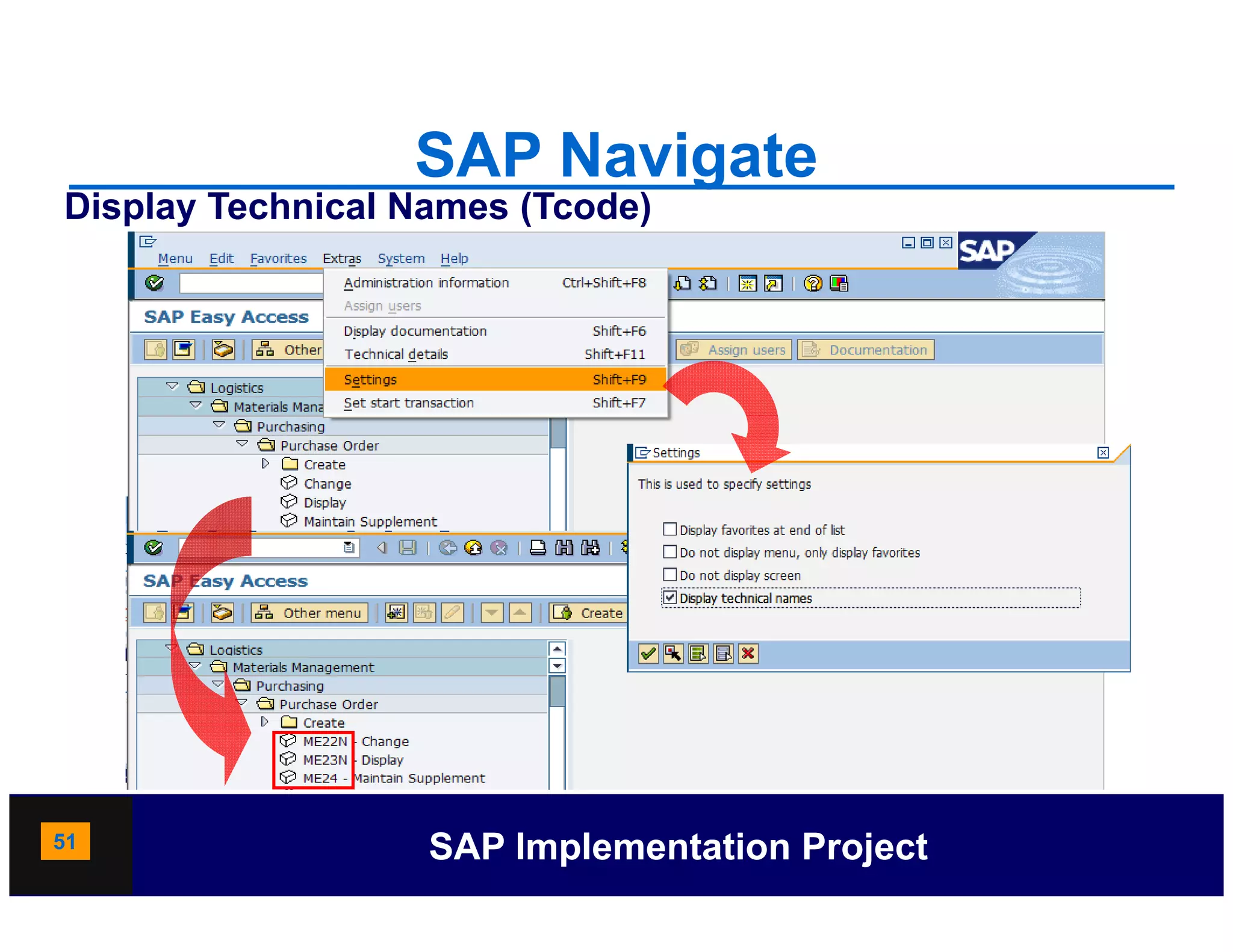Screen dimensions: 1233x952
Task: Click the Find Next binoculars-plus icon
Action: [x=590, y=548]
